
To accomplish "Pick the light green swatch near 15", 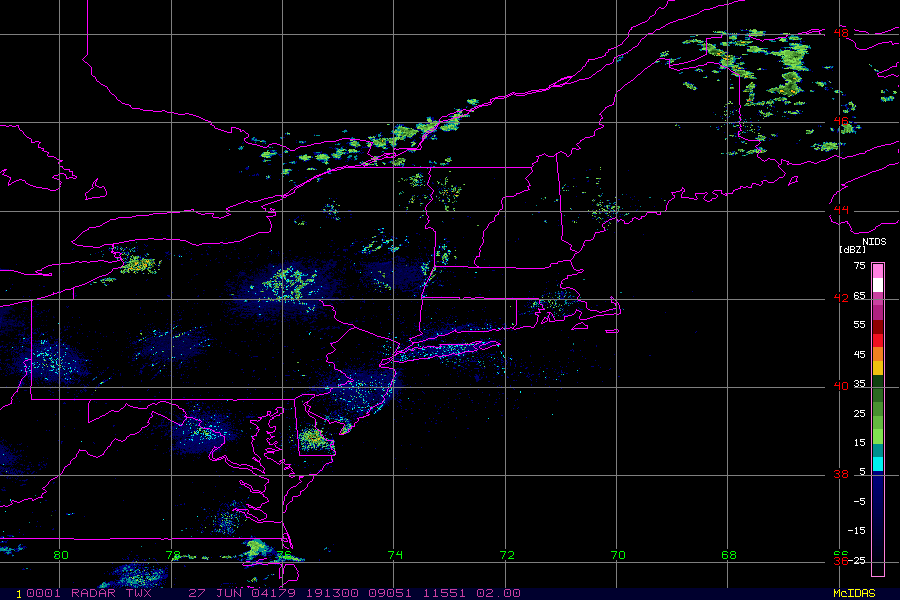I will click(878, 436).
